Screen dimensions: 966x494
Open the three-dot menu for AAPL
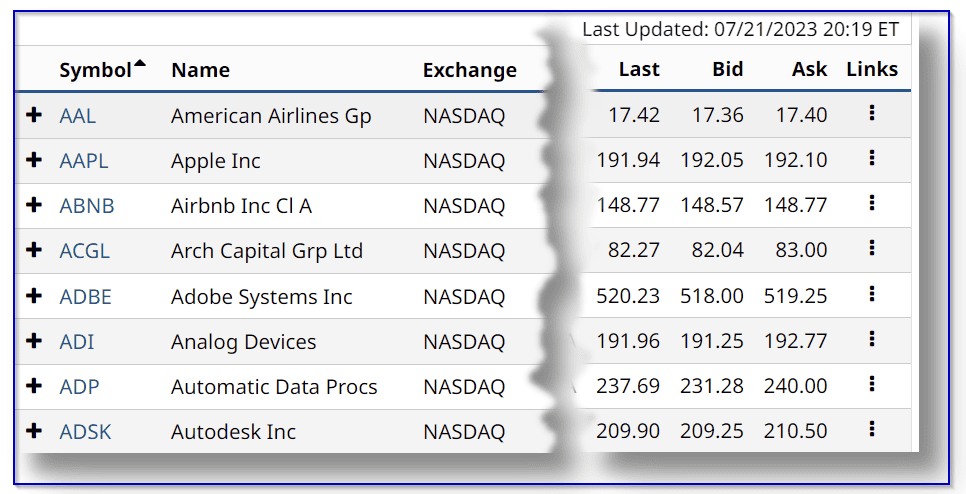[872, 159]
